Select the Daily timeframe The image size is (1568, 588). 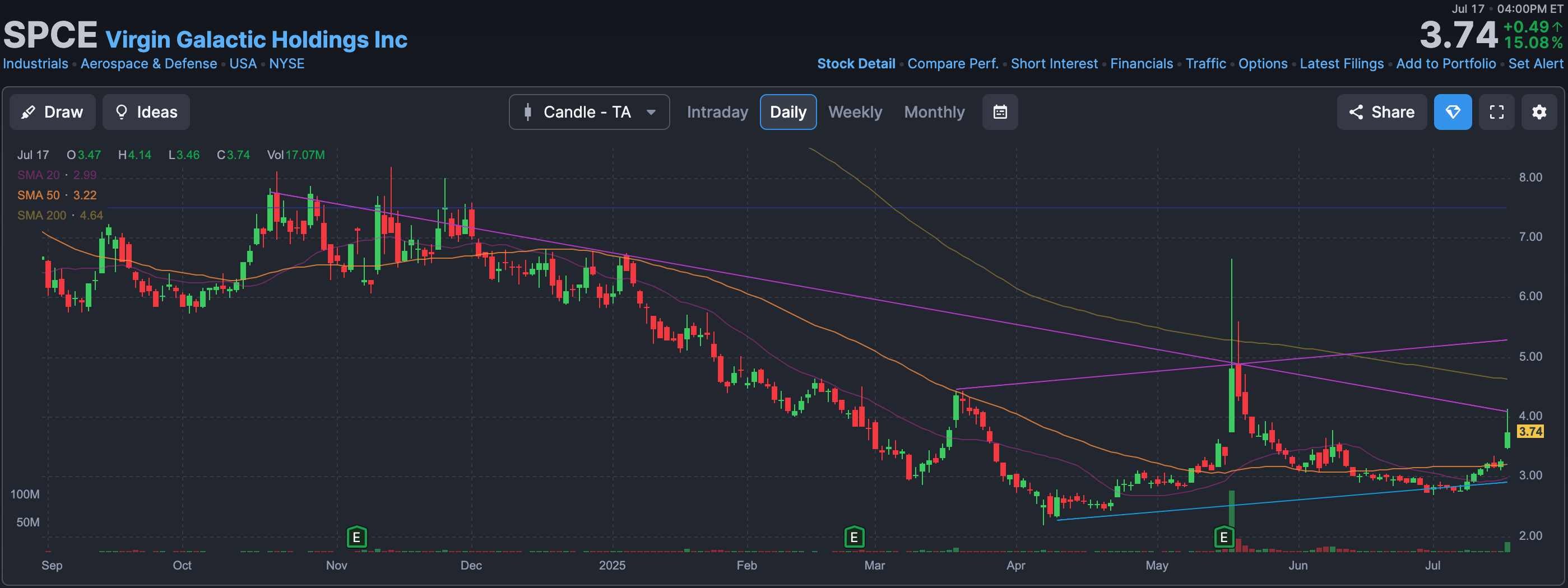point(788,112)
